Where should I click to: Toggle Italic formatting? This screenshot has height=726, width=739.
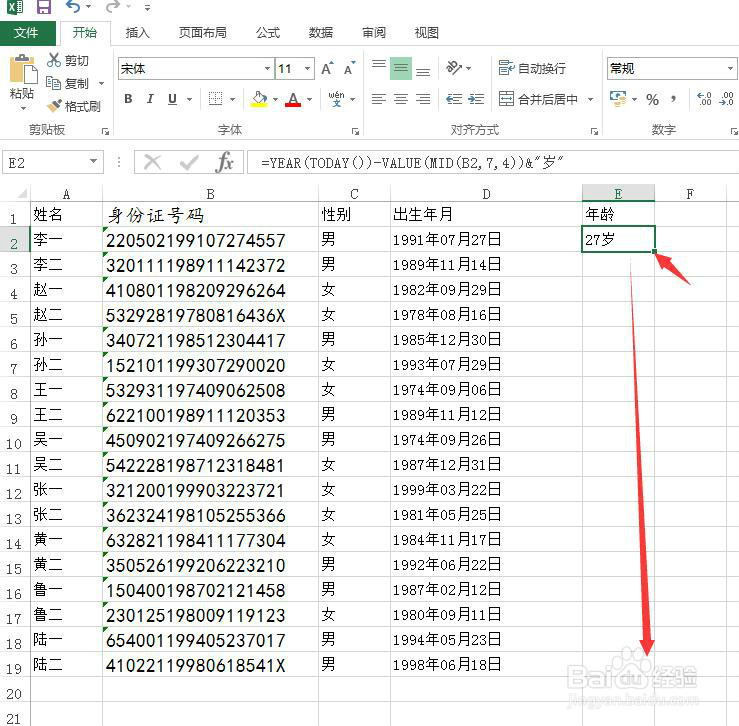pos(150,99)
